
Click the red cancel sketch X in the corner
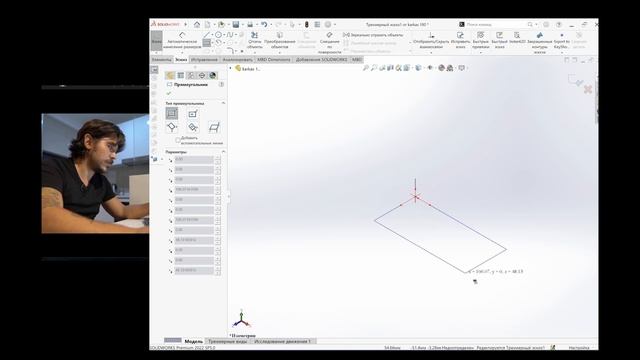tap(587, 89)
